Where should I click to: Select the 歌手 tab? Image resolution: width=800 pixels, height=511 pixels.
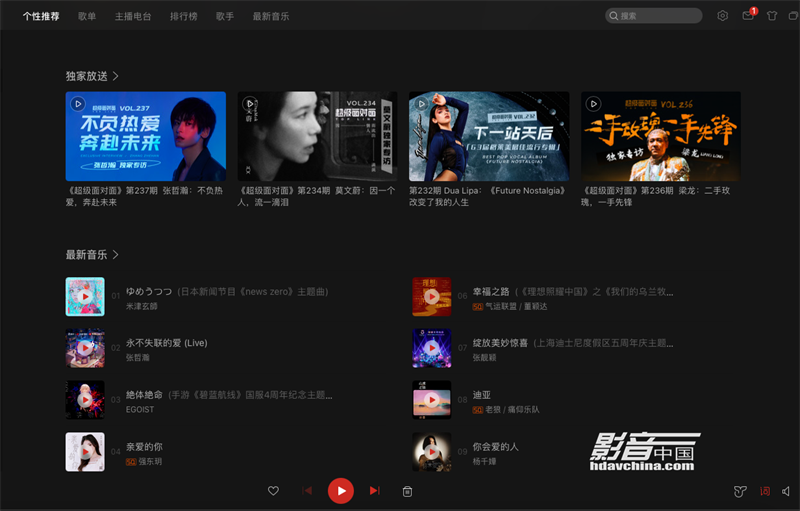pyautogui.click(x=224, y=16)
